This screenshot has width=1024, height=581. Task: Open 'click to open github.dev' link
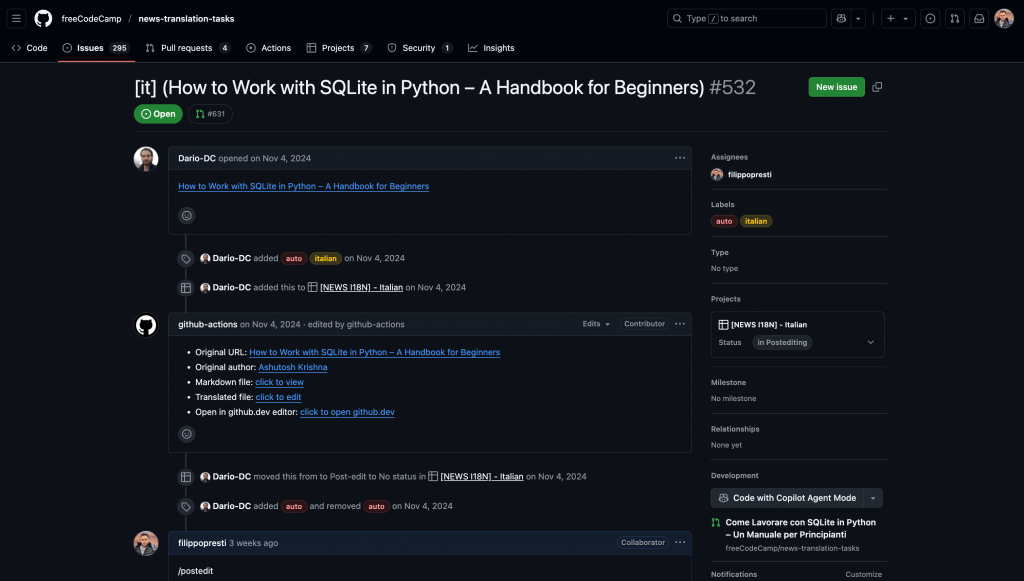click(x=347, y=412)
